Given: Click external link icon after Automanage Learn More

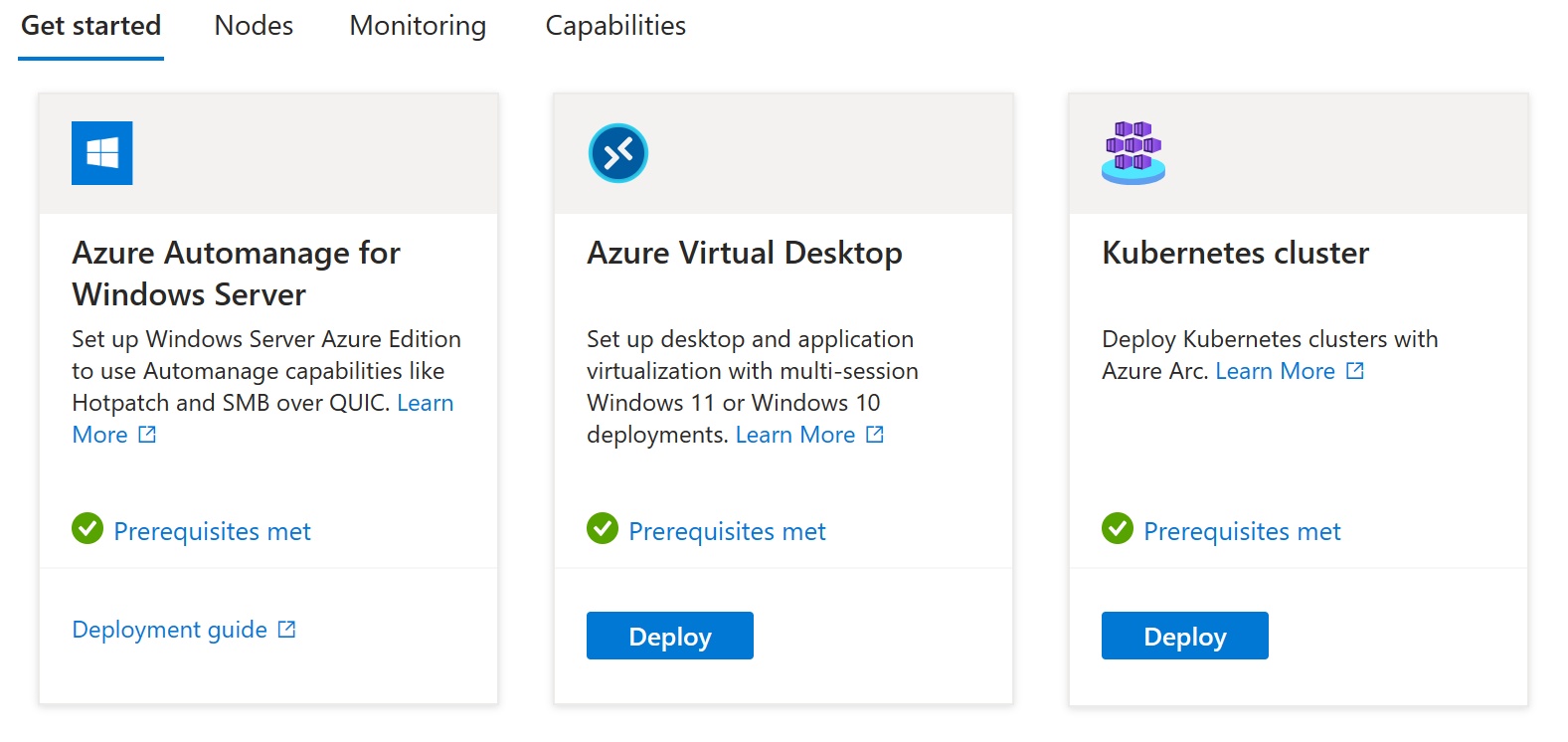Looking at the screenshot, I should point(147,434).
